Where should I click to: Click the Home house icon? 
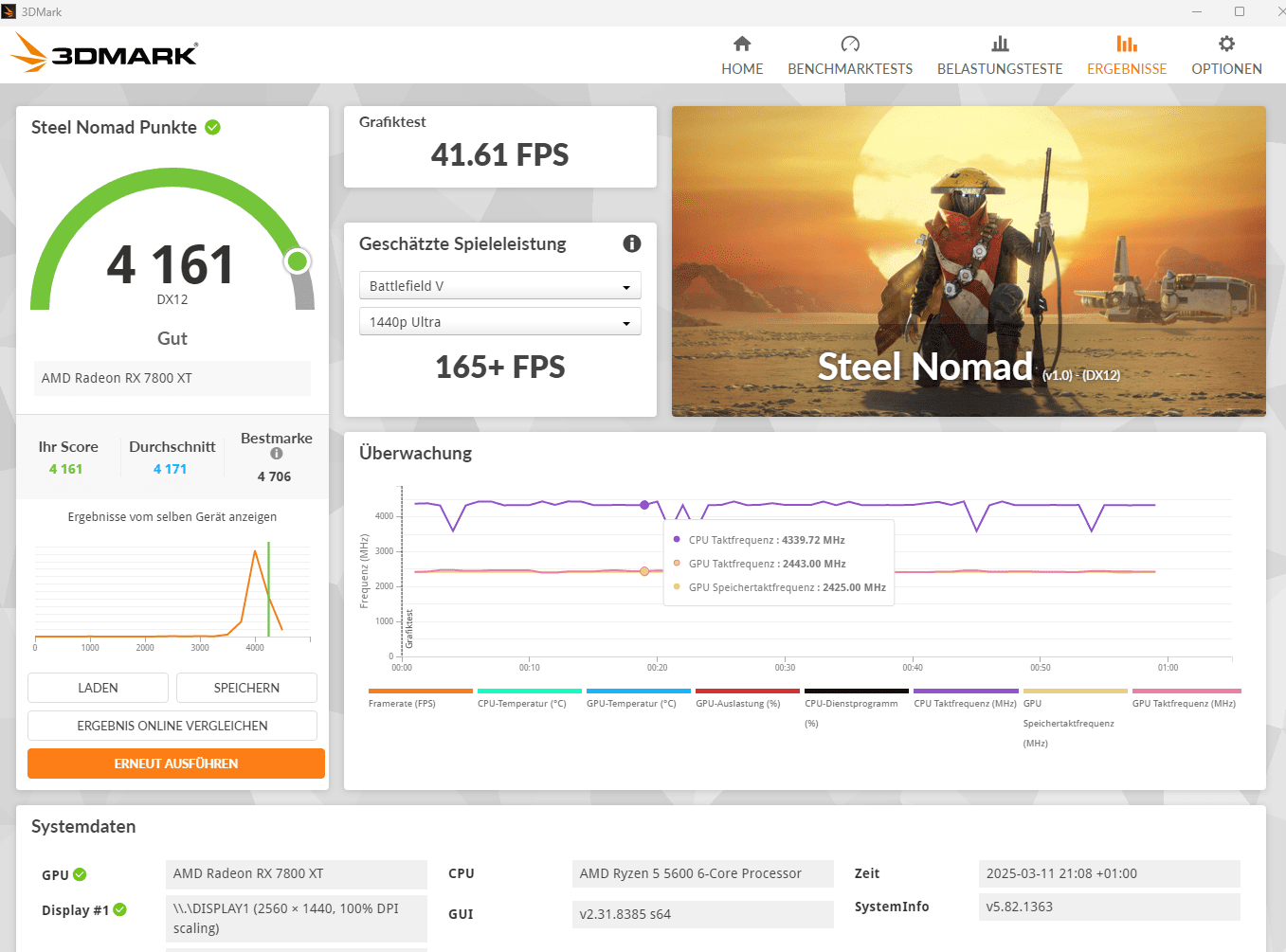[742, 44]
